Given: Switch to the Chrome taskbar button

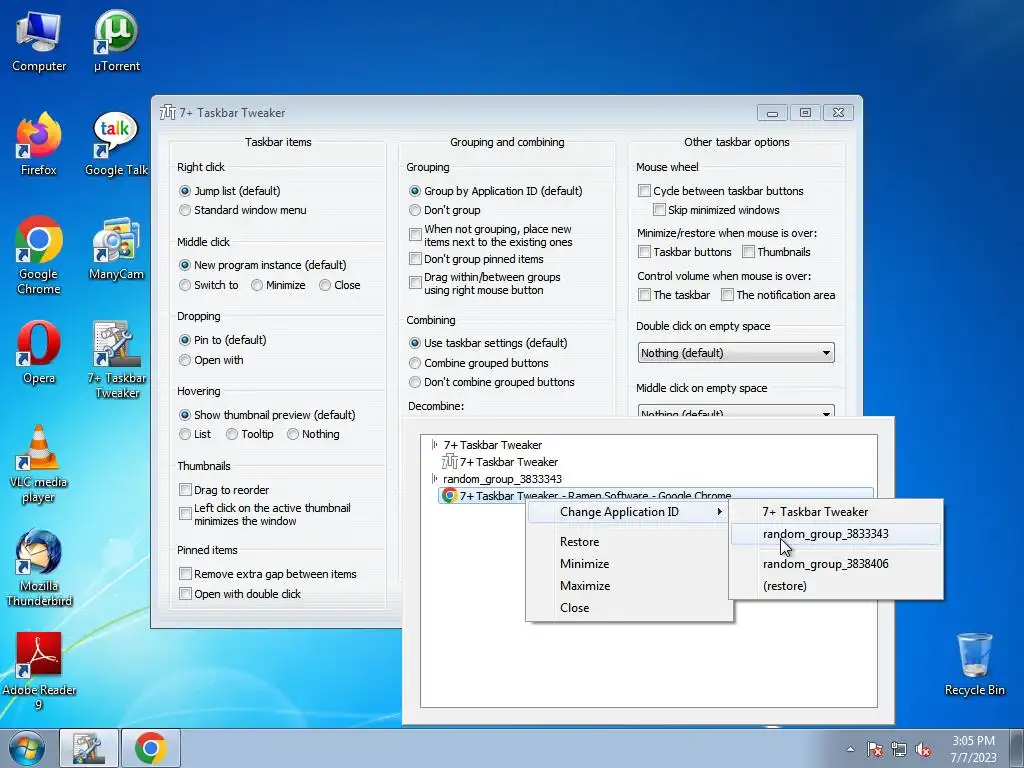Looking at the screenshot, I should (x=151, y=748).
